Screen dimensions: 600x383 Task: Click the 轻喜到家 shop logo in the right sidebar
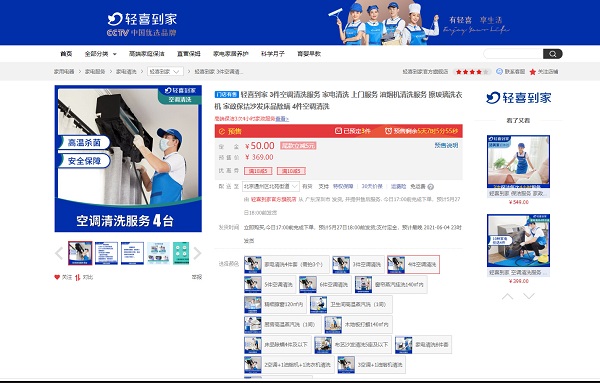click(x=518, y=98)
